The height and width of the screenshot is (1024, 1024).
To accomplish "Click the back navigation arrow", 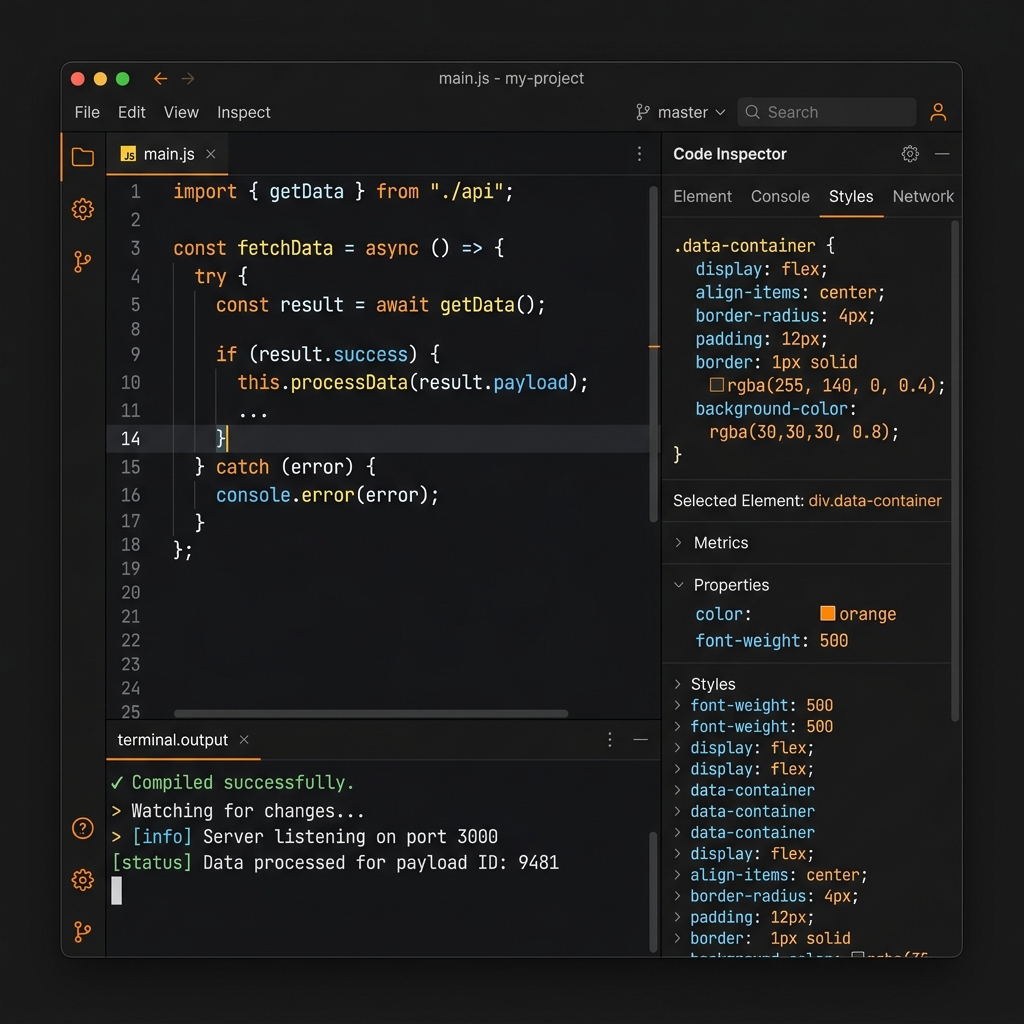I will point(160,78).
